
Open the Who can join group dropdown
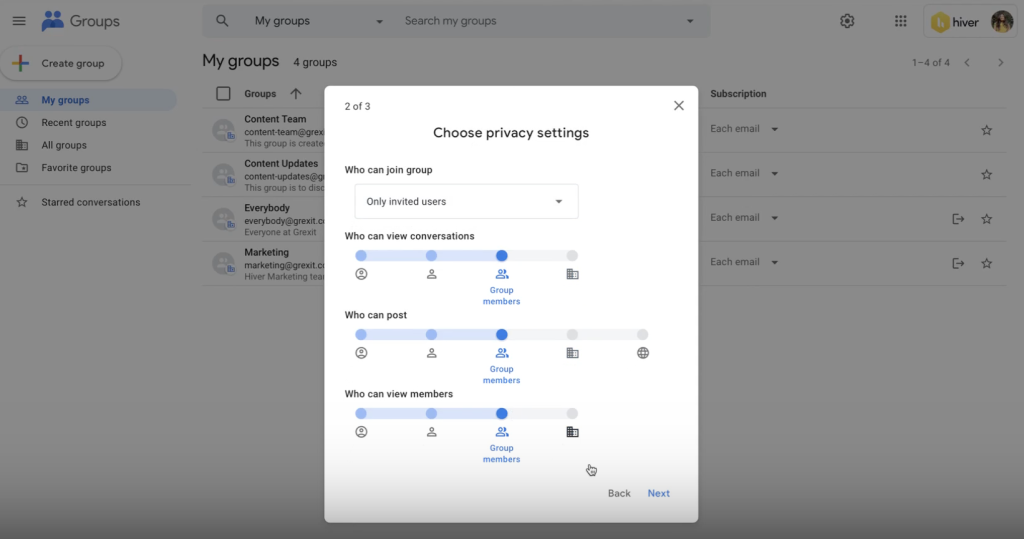[x=466, y=201]
